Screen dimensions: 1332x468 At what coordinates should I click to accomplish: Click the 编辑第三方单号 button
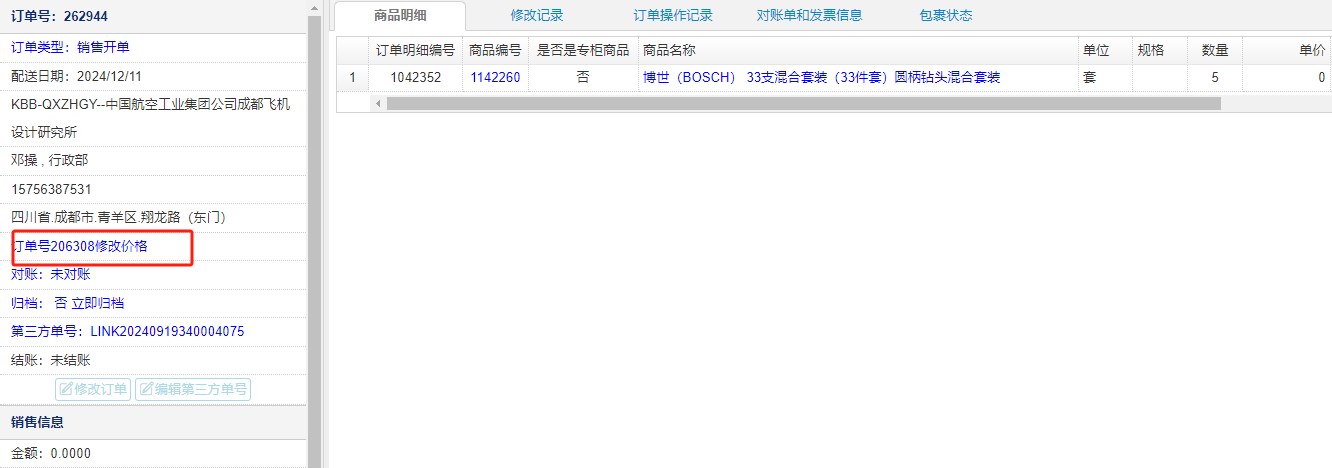pyautogui.click(x=193, y=389)
